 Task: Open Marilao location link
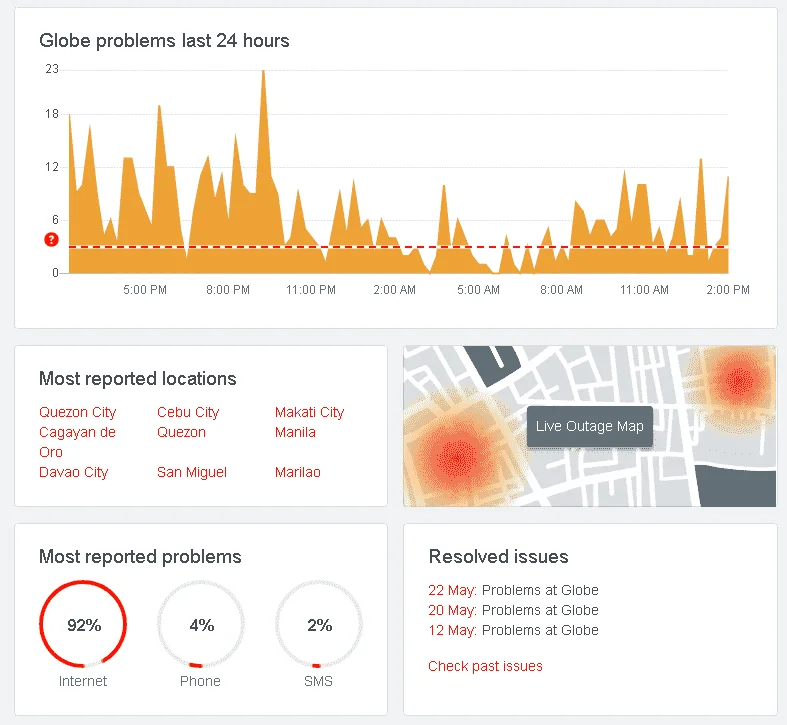click(x=298, y=472)
